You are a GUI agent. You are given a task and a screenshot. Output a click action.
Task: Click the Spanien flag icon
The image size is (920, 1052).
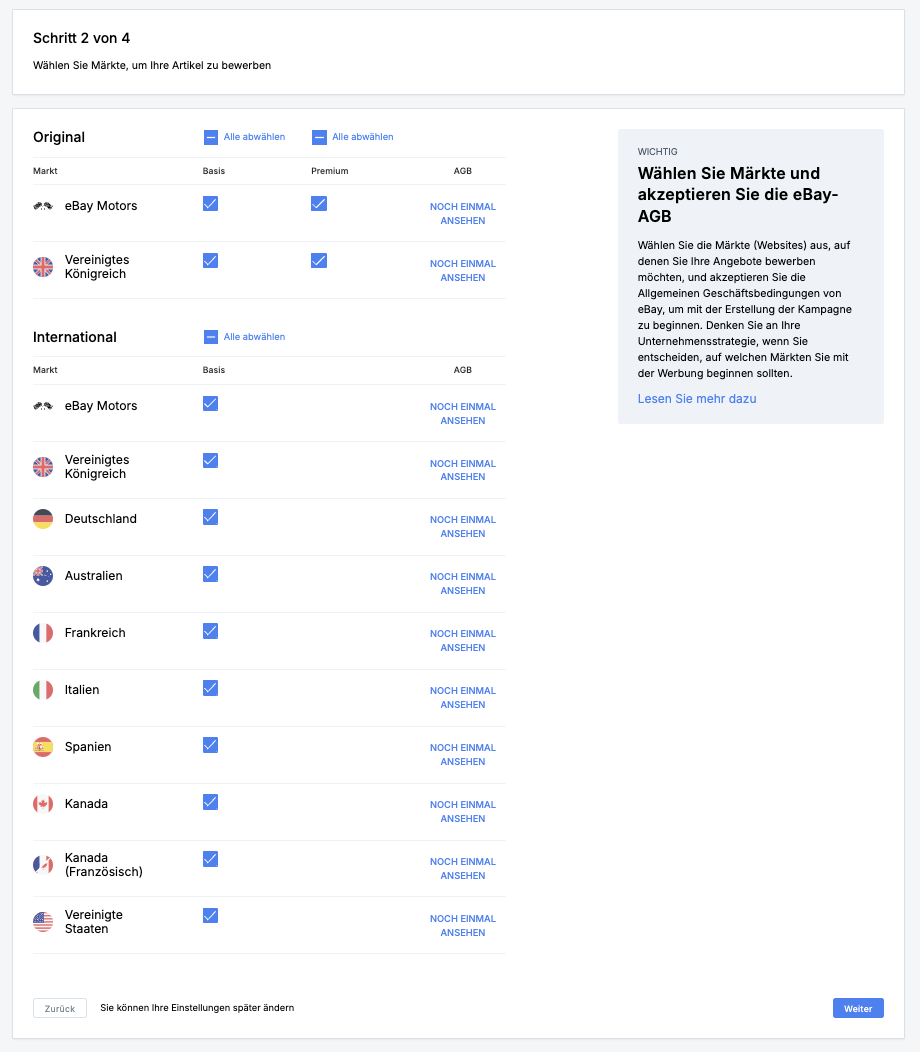(x=43, y=747)
